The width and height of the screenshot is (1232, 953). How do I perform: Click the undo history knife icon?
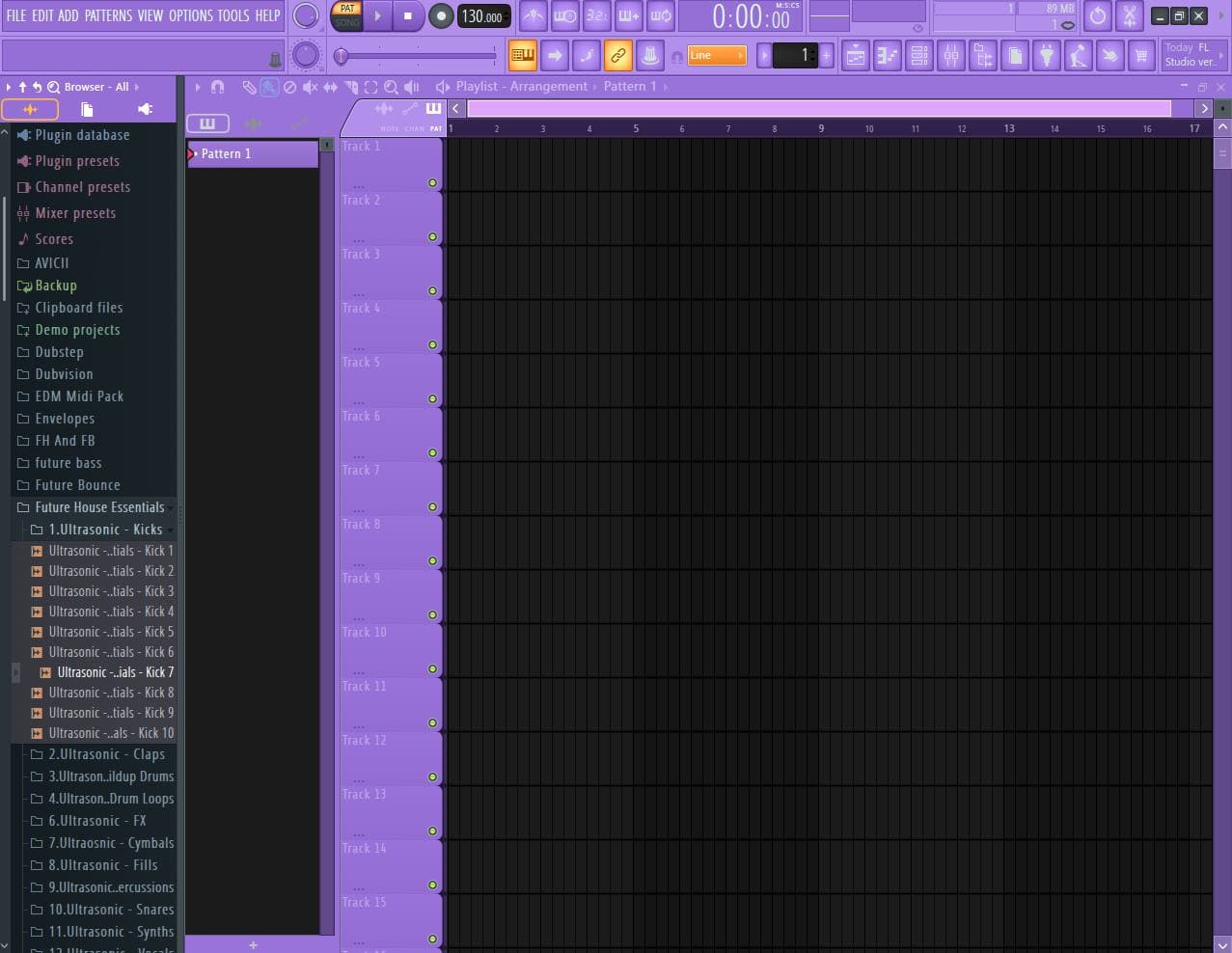click(1130, 15)
